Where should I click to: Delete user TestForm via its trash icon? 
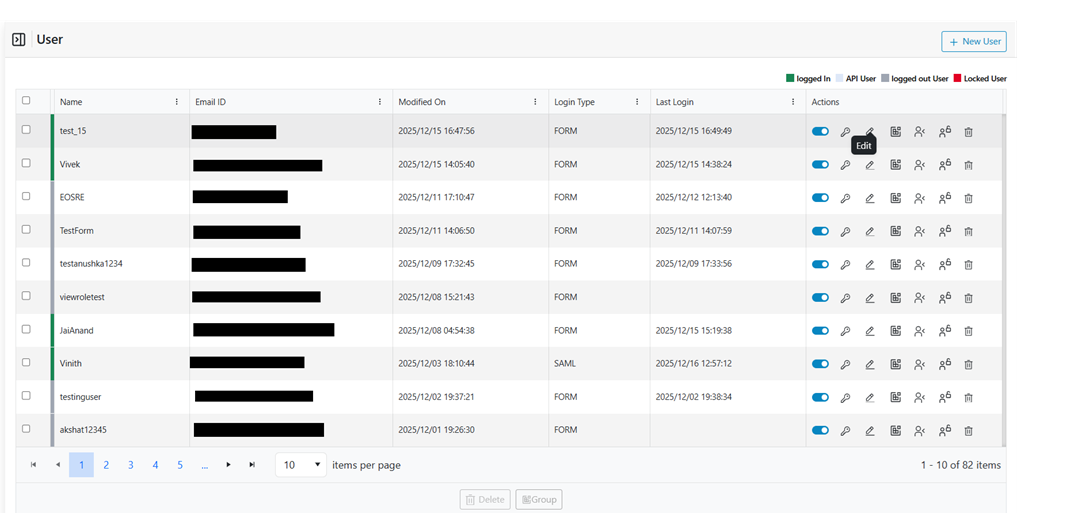point(968,231)
